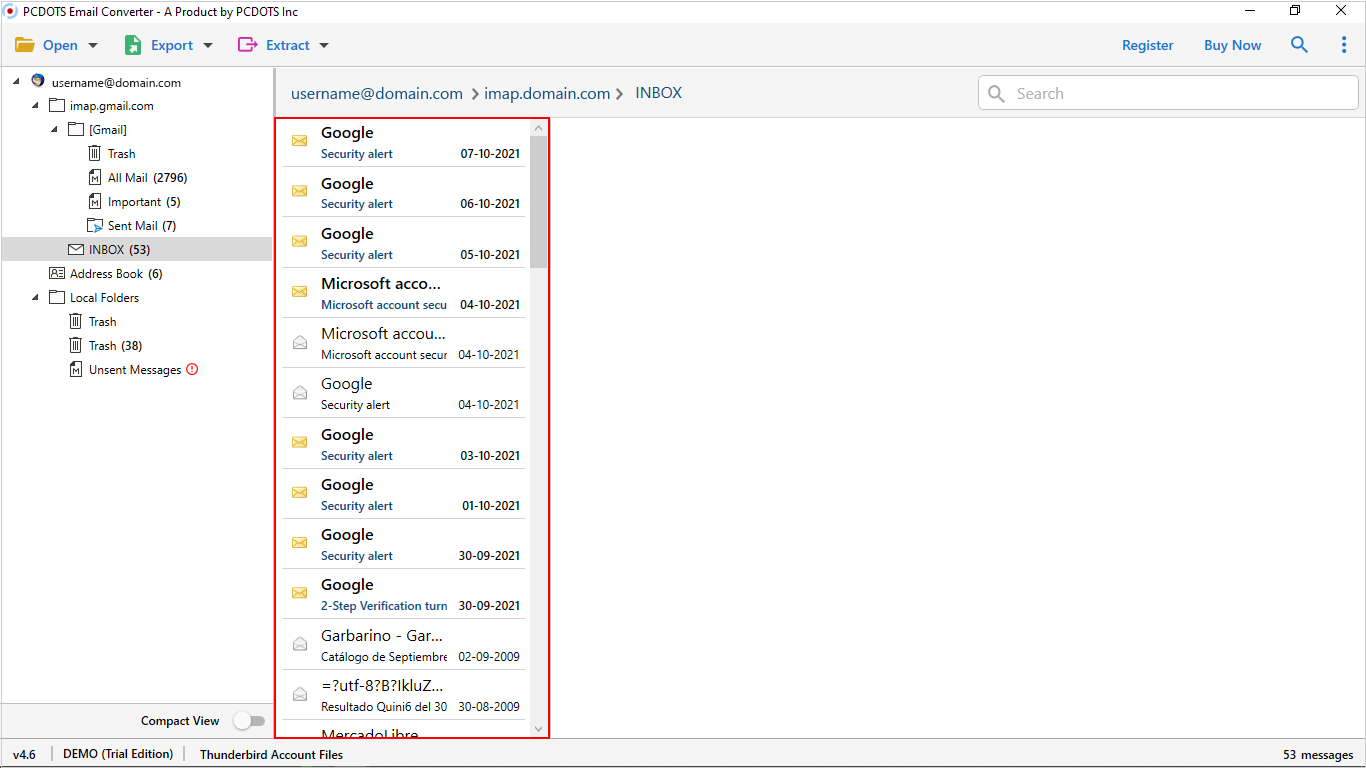The width and height of the screenshot is (1366, 768).
Task: Click the yellow Open folder icon
Action: (x=25, y=45)
